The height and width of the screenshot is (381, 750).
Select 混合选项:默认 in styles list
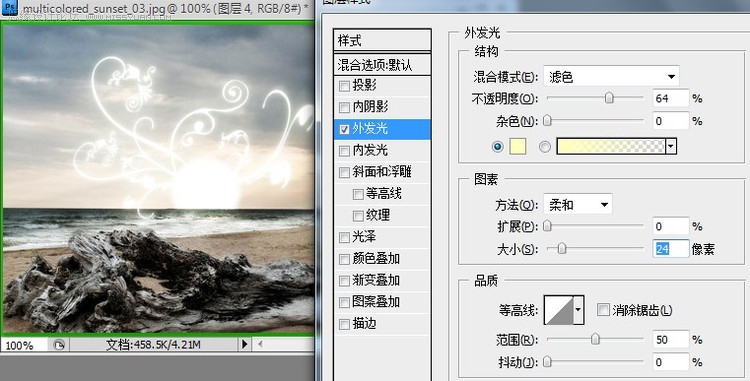(x=382, y=65)
